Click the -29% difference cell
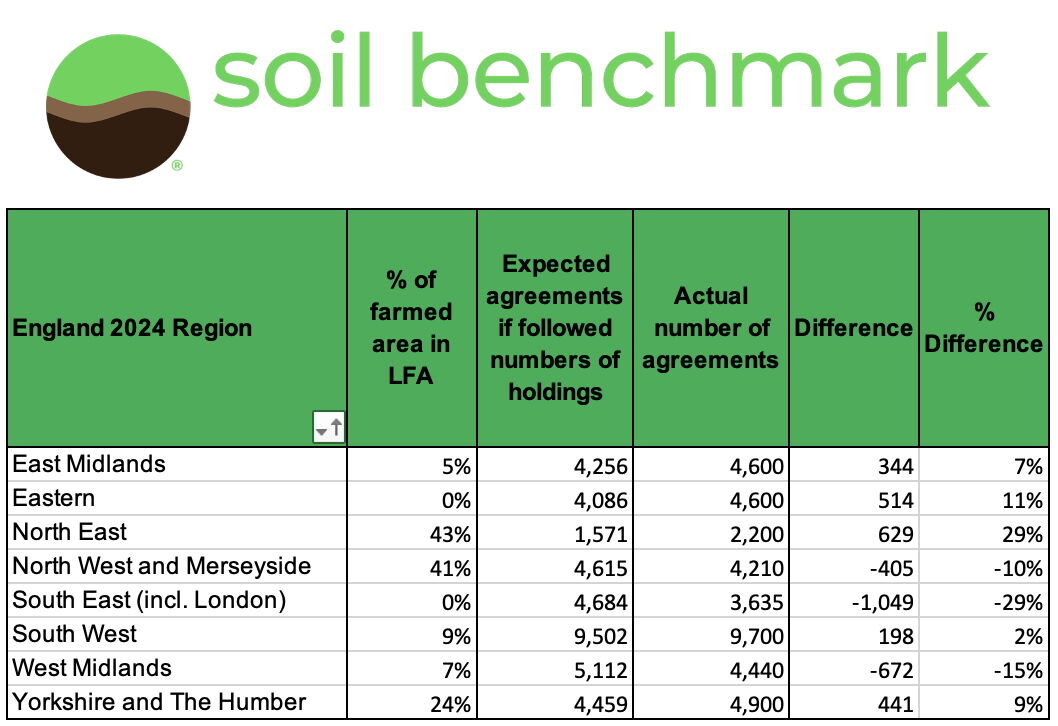The width and height of the screenshot is (1058, 726). [x=984, y=601]
